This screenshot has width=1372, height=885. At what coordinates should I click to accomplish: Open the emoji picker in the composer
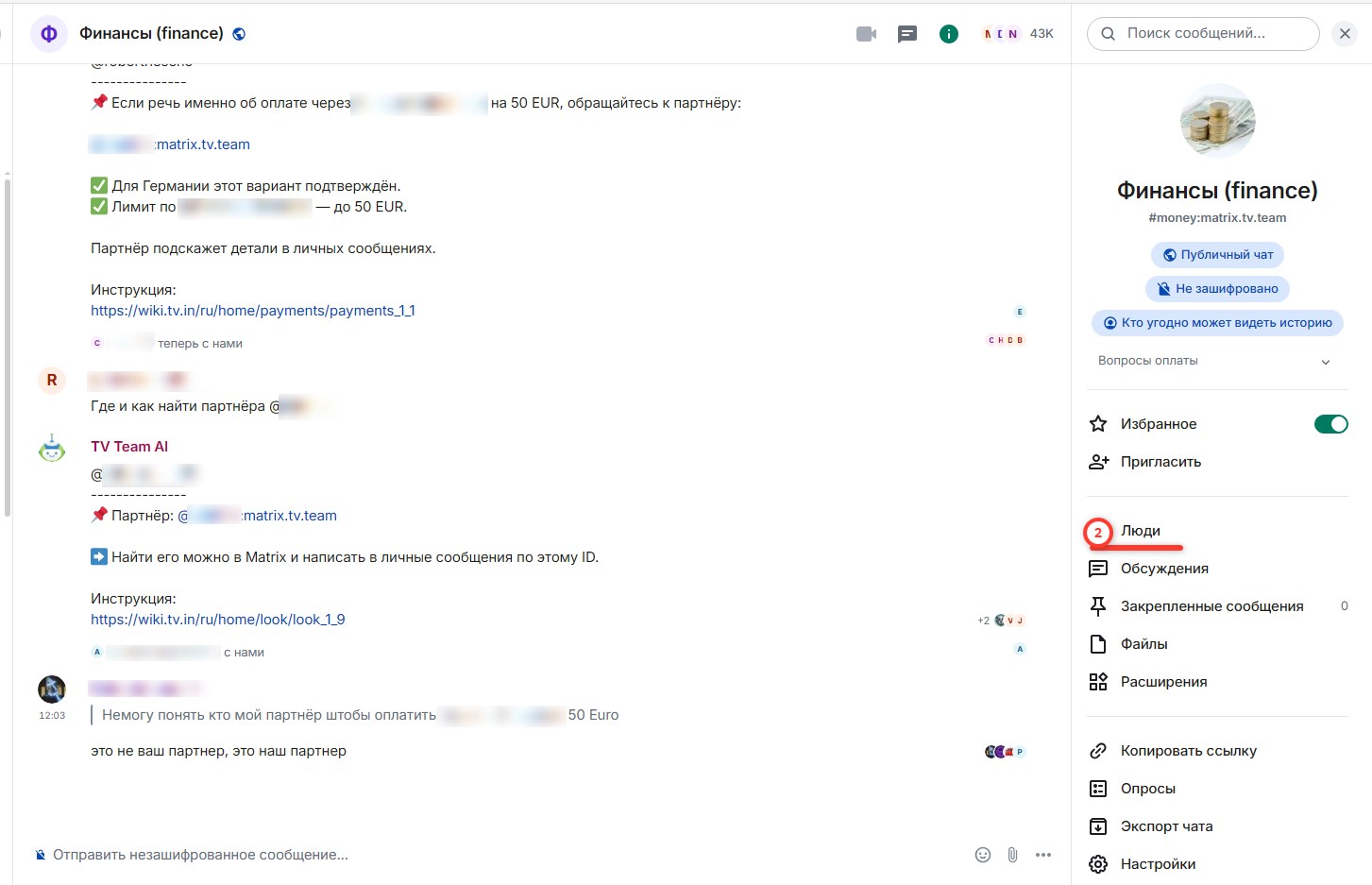[x=983, y=855]
